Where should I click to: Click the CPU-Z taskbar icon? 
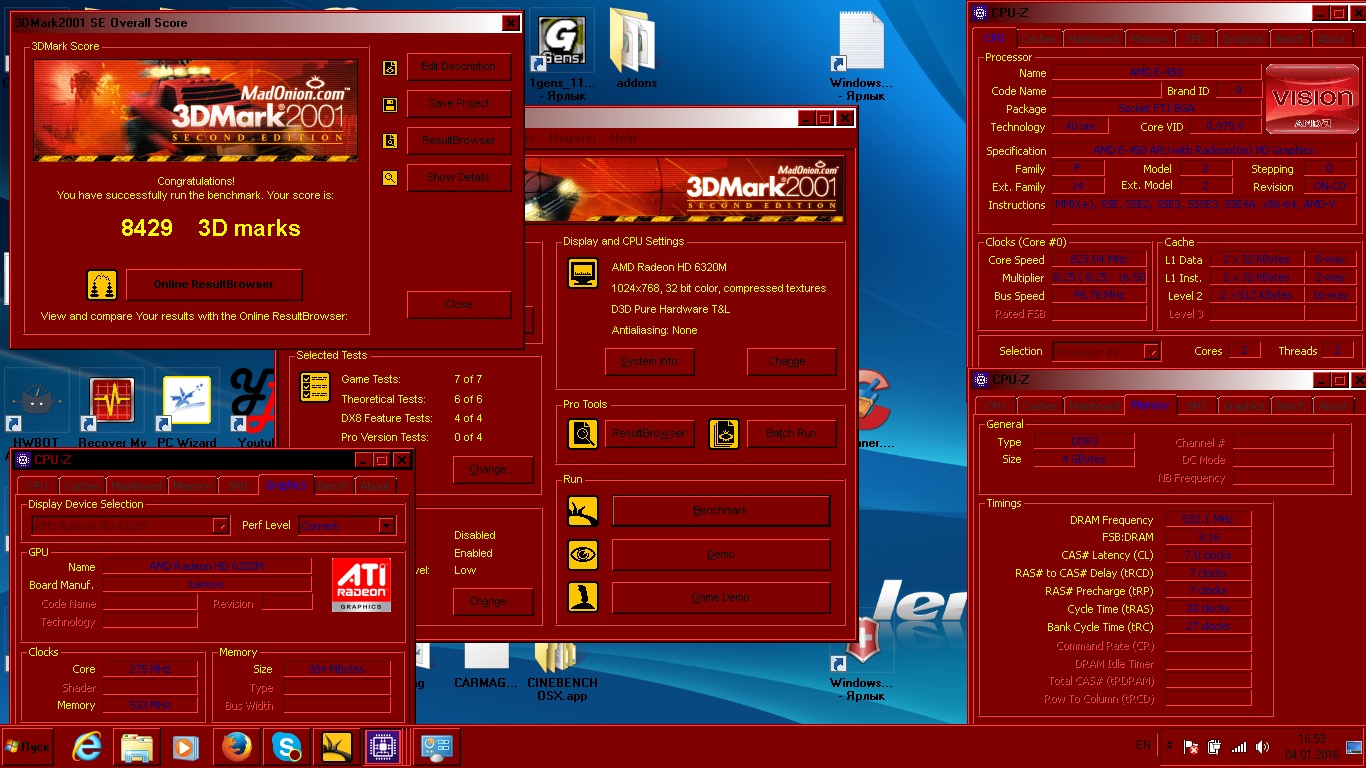click(383, 747)
